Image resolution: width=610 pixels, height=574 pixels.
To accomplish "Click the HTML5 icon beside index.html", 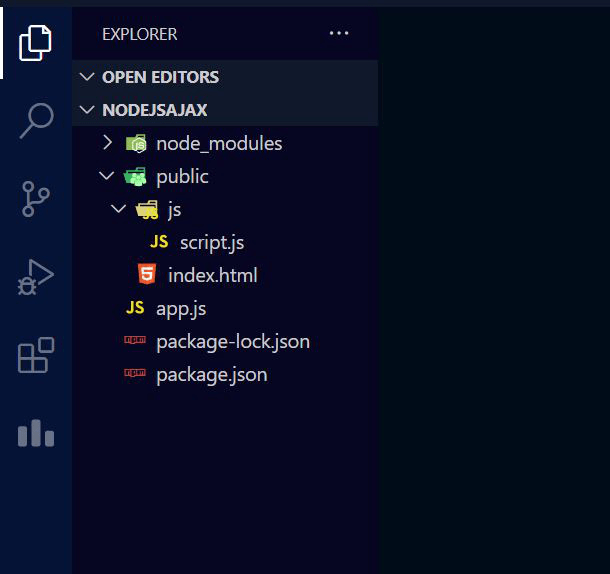I will (147, 274).
